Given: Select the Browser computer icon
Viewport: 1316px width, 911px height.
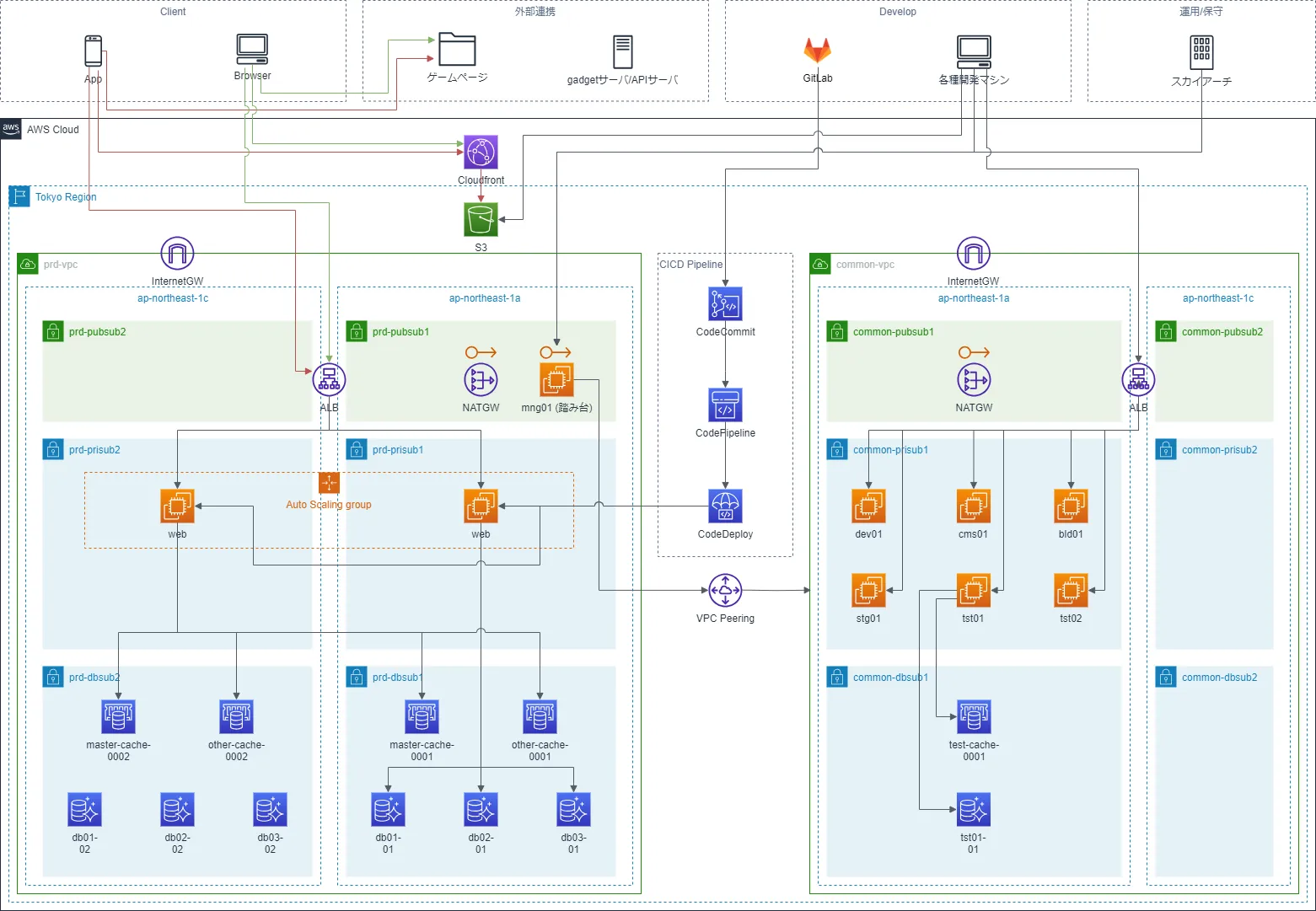Looking at the screenshot, I should 252,49.
